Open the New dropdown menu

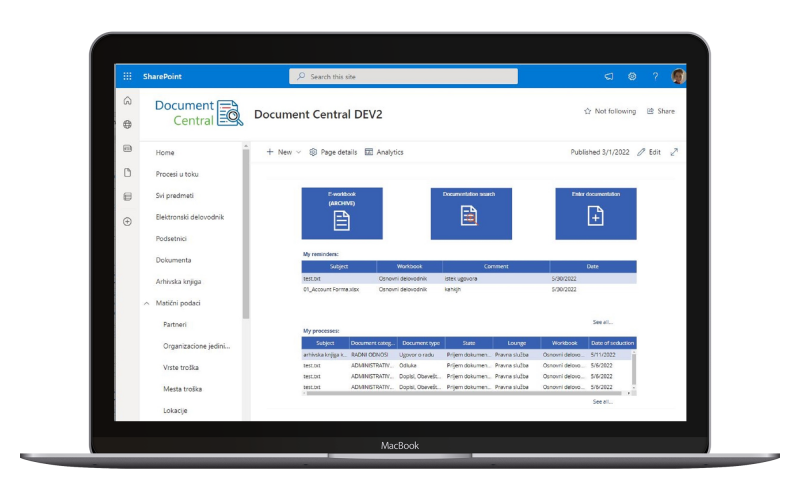point(283,152)
